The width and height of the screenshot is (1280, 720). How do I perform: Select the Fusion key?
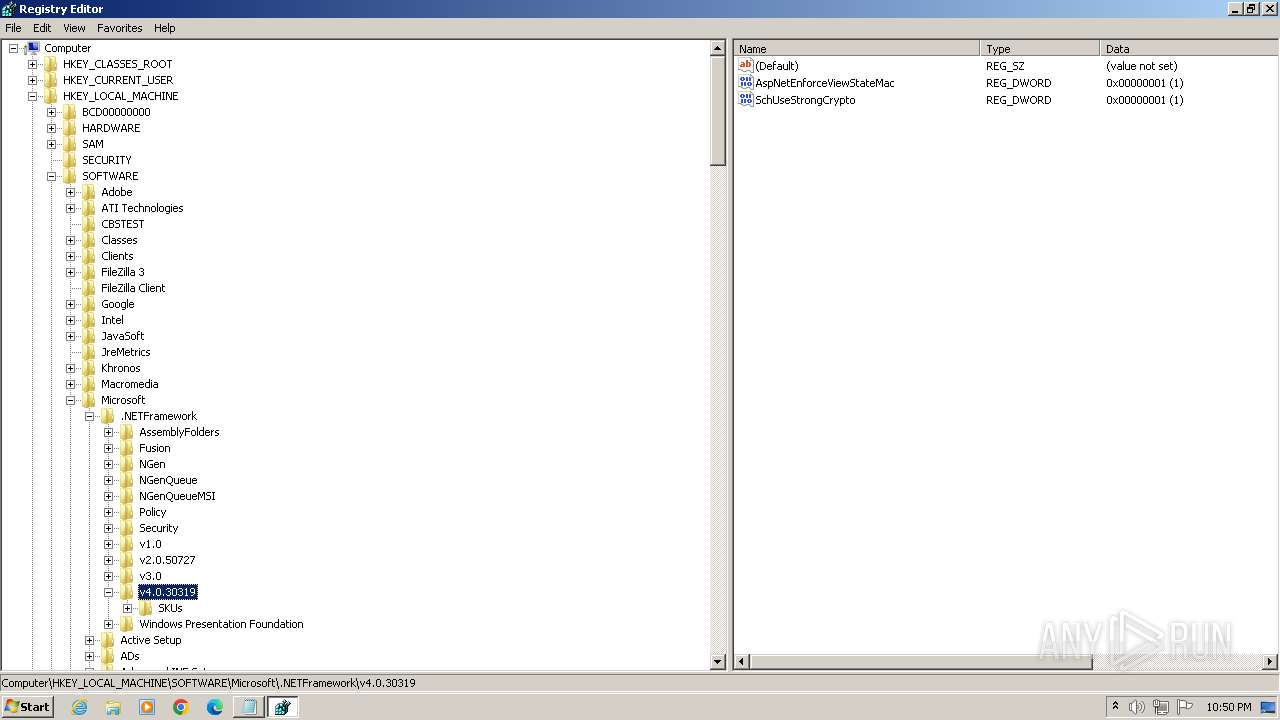154,448
